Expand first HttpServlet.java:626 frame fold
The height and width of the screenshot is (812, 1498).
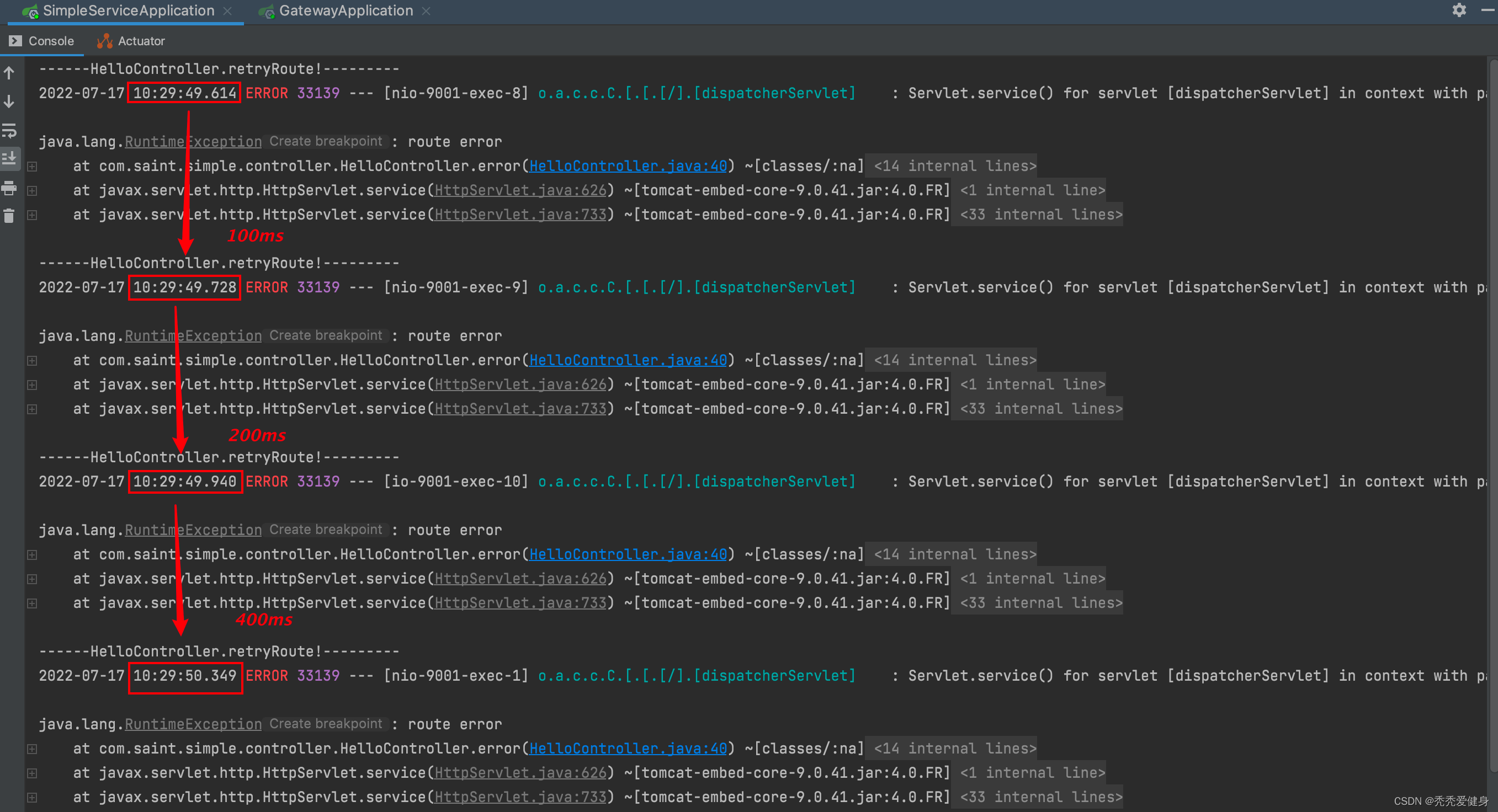pyautogui.click(x=33, y=191)
